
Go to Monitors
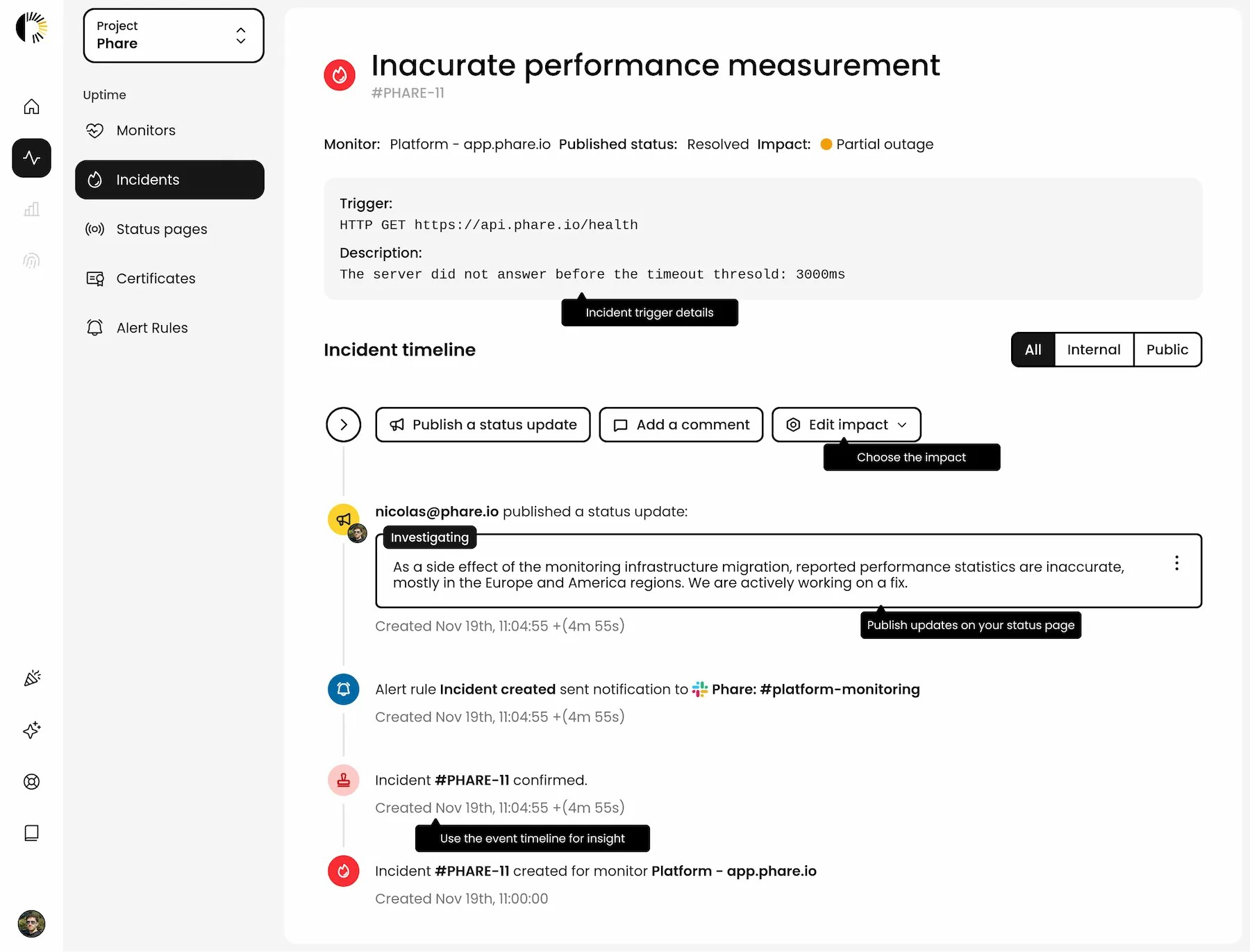pyautogui.click(x=169, y=131)
